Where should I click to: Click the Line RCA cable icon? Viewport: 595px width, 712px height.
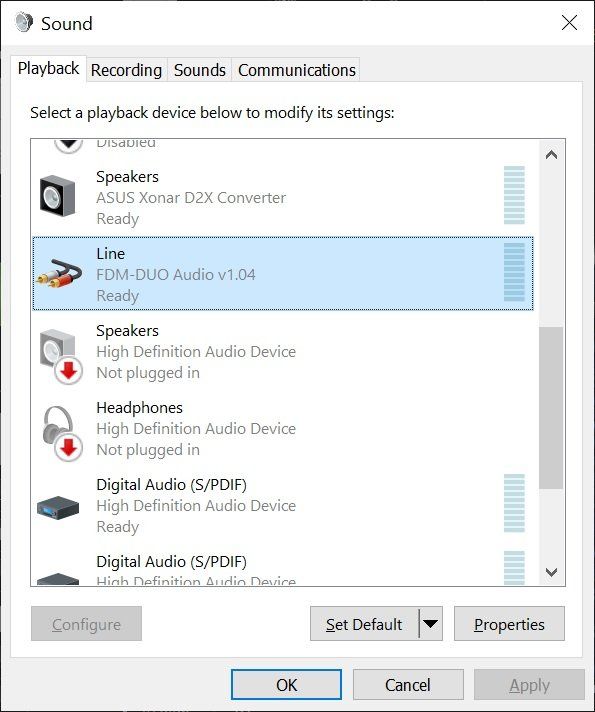(59, 273)
